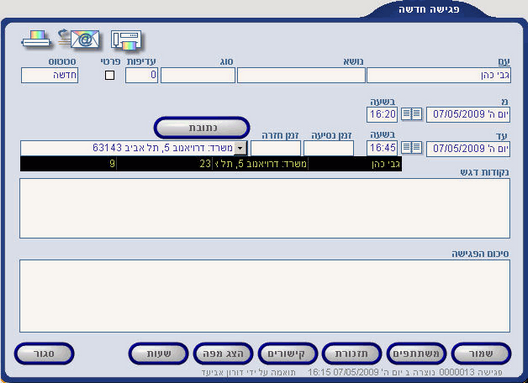Toggle the פרטי (private) checkbox
The image size is (528, 383).
110,75
